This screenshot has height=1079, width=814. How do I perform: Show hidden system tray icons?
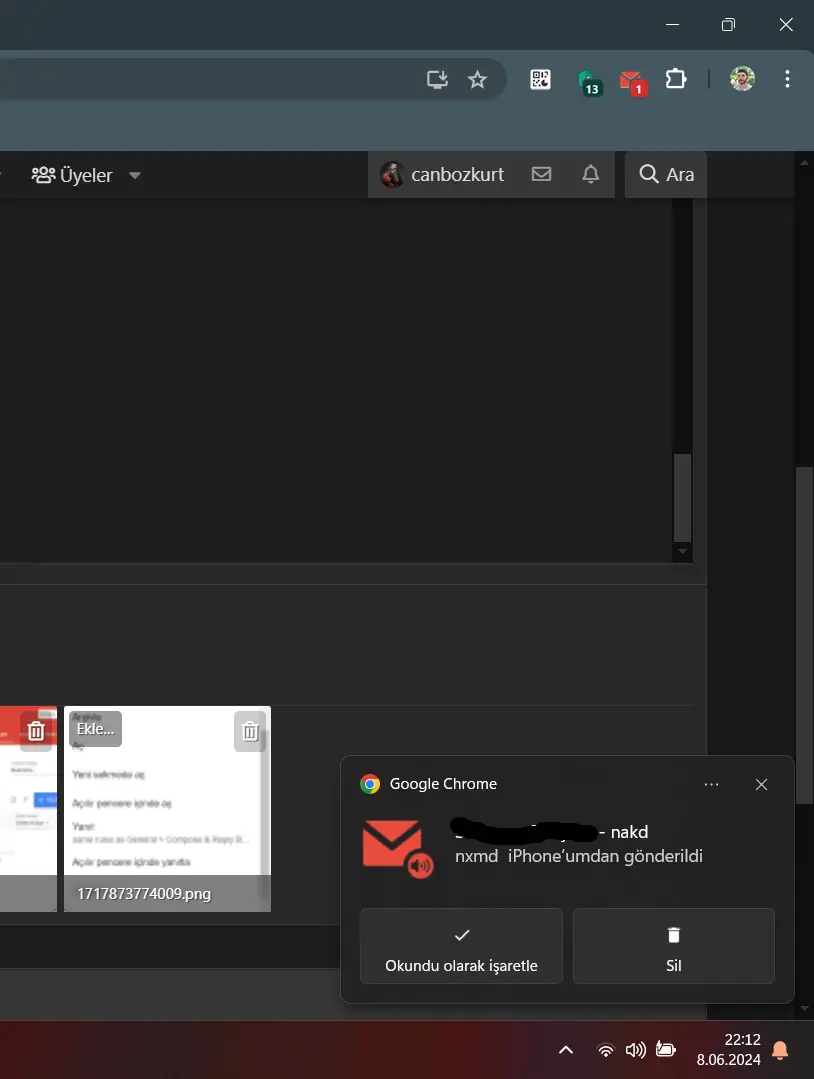point(566,1049)
